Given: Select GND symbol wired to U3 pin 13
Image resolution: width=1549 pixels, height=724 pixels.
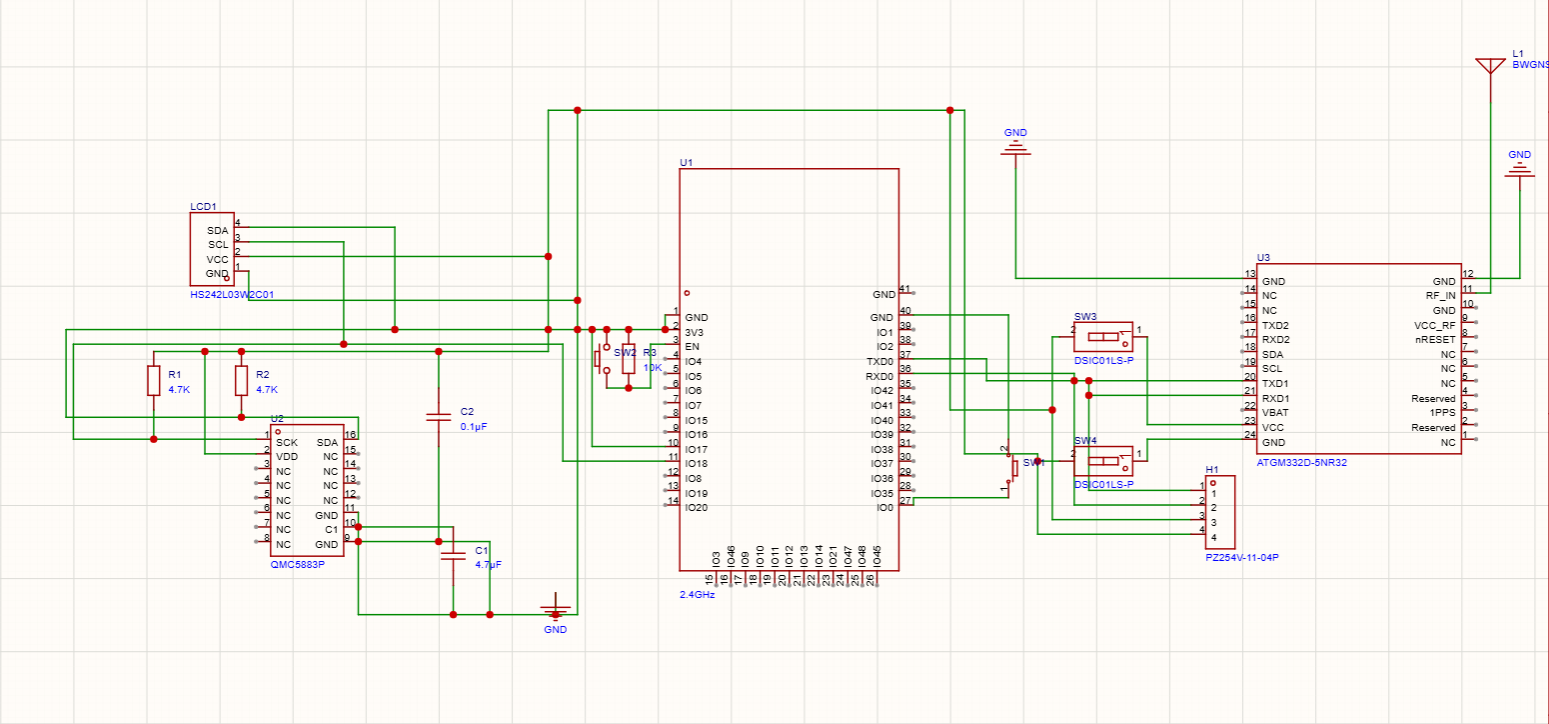Looking at the screenshot, I should tap(1015, 148).
